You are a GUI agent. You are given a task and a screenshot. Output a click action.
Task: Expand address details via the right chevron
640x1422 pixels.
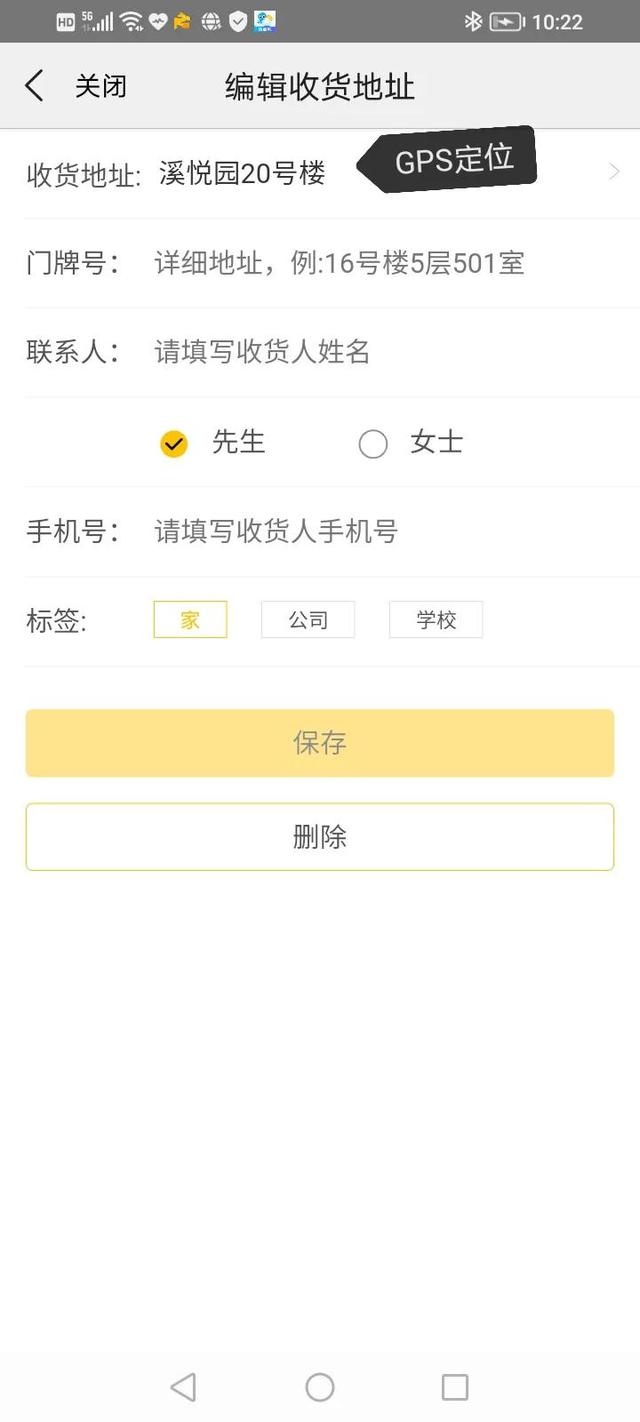(616, 170)
